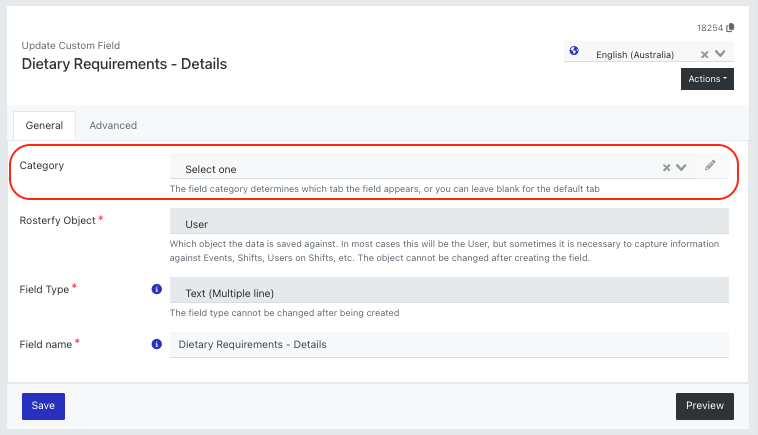Image resolution: width=758 pixels, height=435 pixels.
Task: Show the Field Type info icon
Action: point(157,289)
